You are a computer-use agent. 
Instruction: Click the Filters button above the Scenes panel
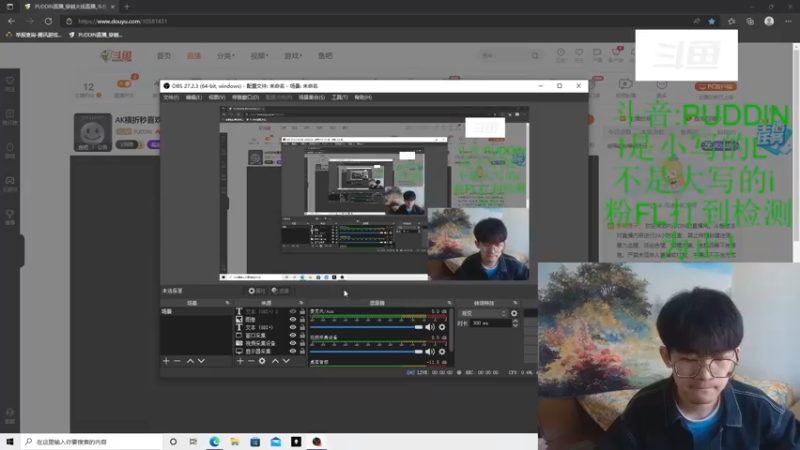coord(280,291)
